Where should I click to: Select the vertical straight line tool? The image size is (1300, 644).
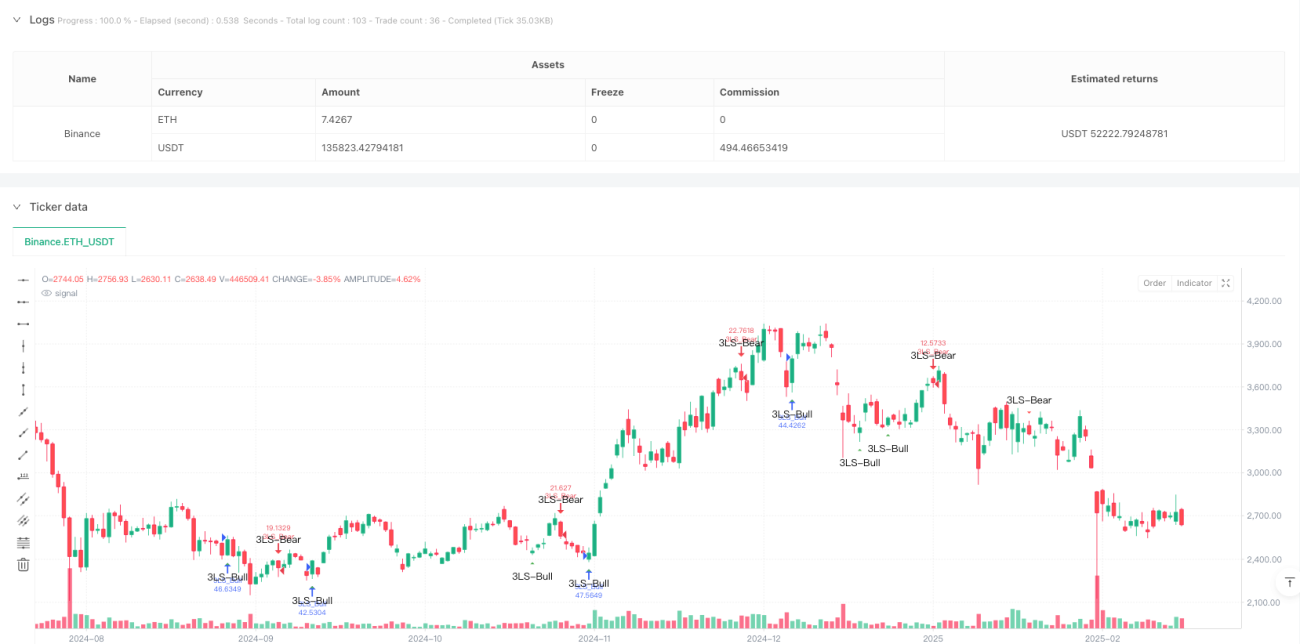coord(24,345)
